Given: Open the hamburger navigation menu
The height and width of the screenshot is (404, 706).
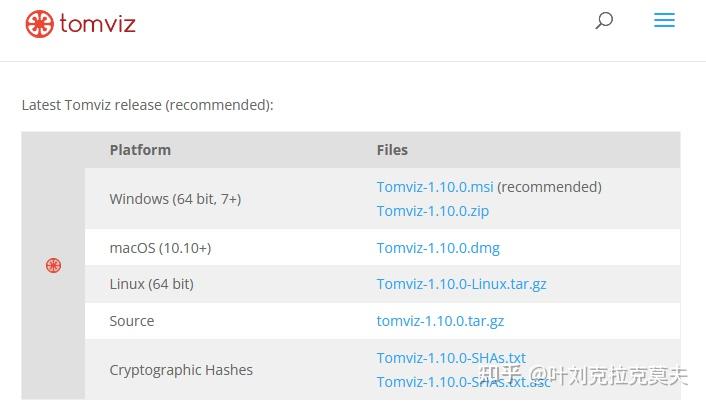Looking at the screenshot, I should (664, 20).
